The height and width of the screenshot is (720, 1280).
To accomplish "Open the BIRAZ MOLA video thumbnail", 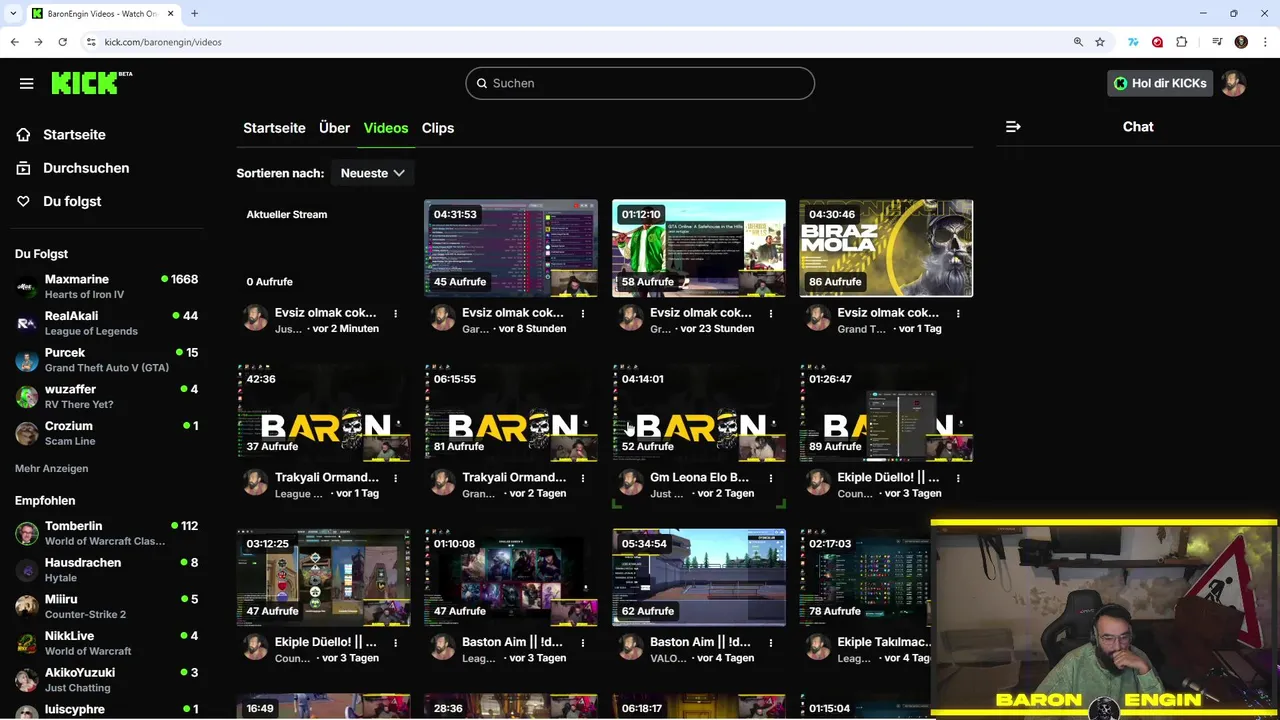I will click(x=886, y=248).
